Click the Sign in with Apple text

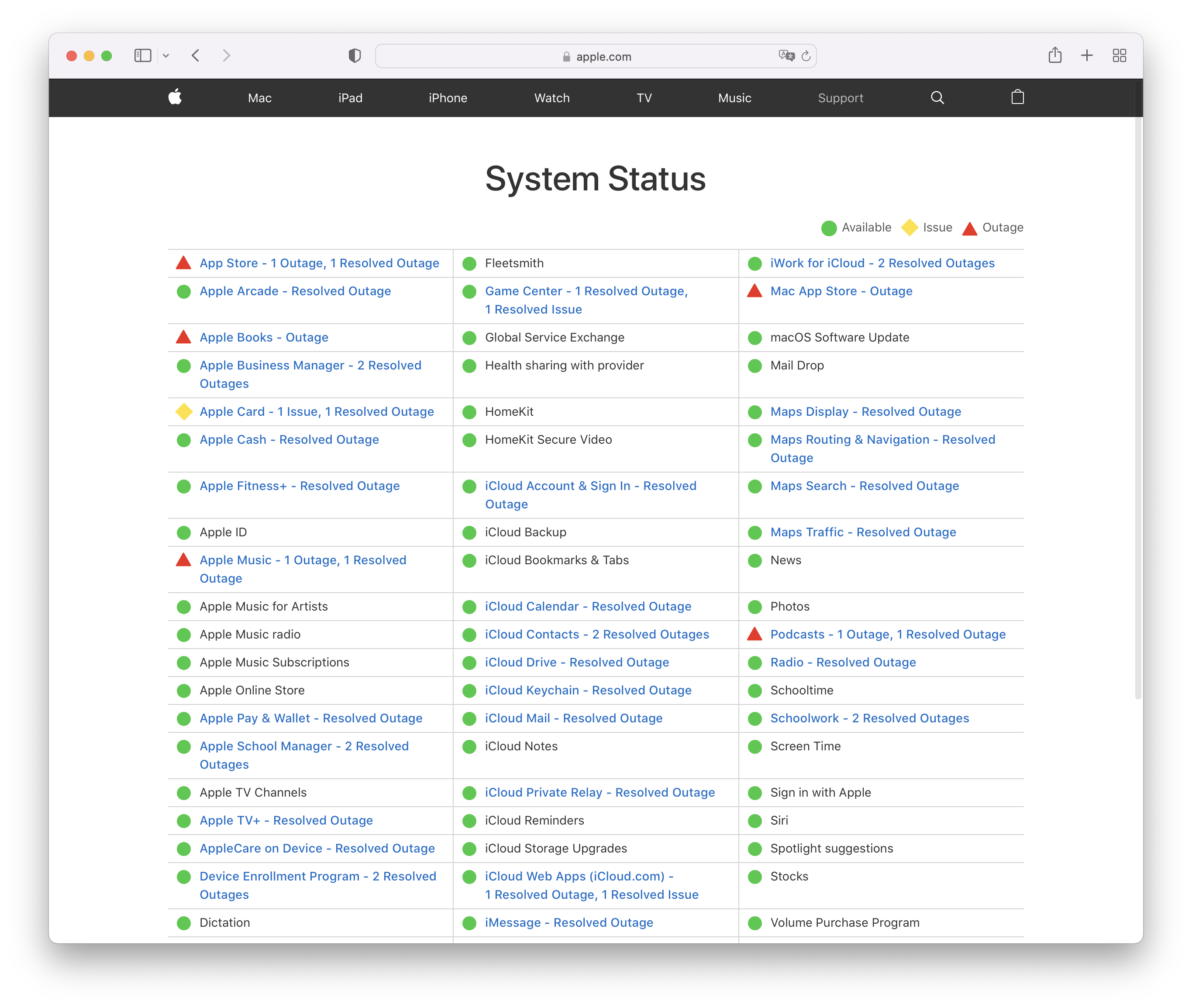pos(820,793)
